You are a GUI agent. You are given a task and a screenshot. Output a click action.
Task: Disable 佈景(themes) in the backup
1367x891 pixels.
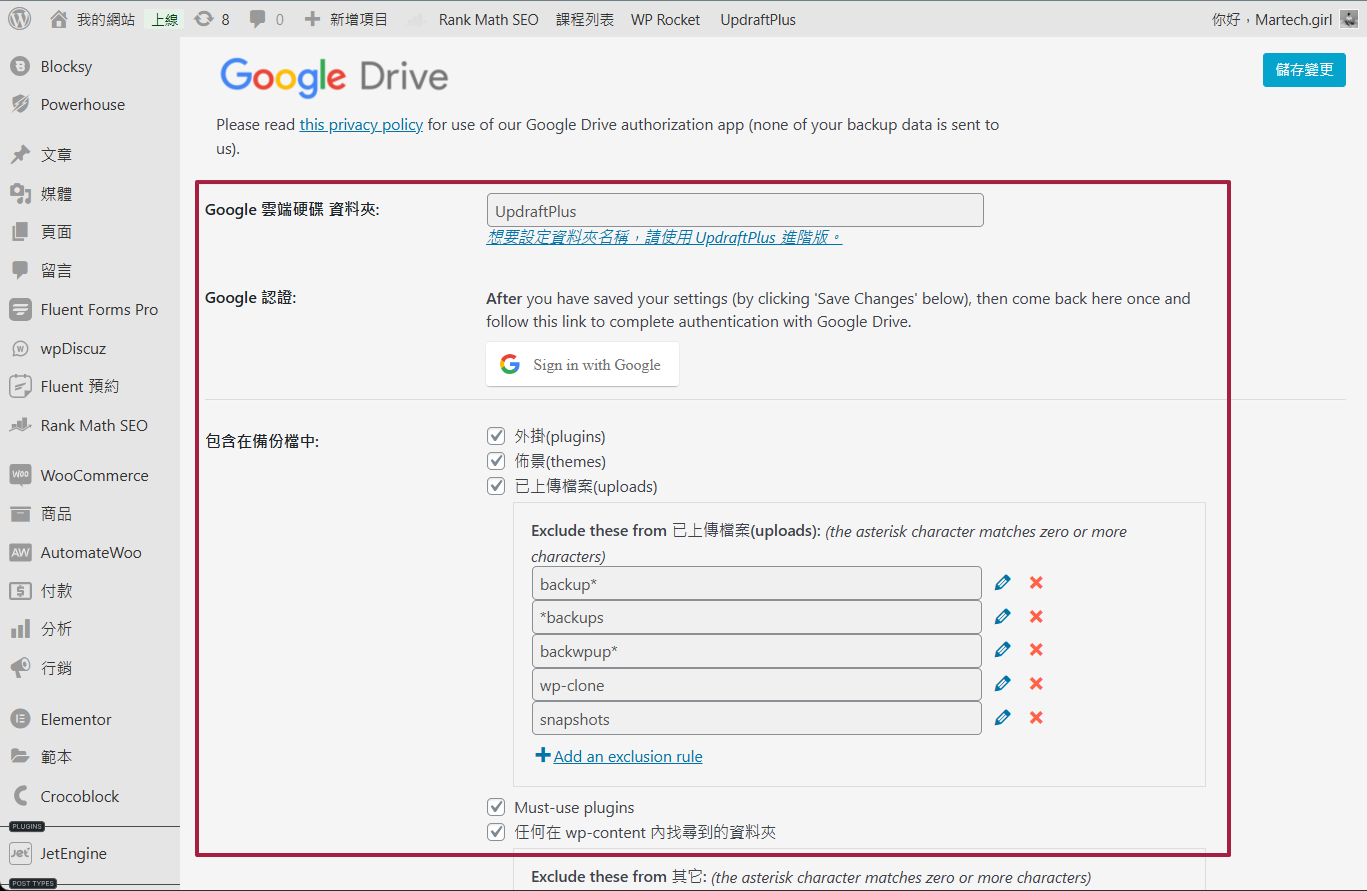pyautogui.click(x=496, y=460)
